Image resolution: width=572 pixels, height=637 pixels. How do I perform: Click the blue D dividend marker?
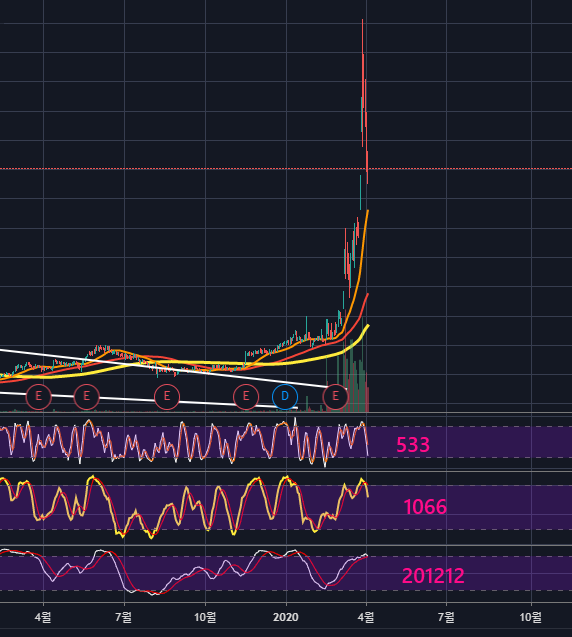285,396
